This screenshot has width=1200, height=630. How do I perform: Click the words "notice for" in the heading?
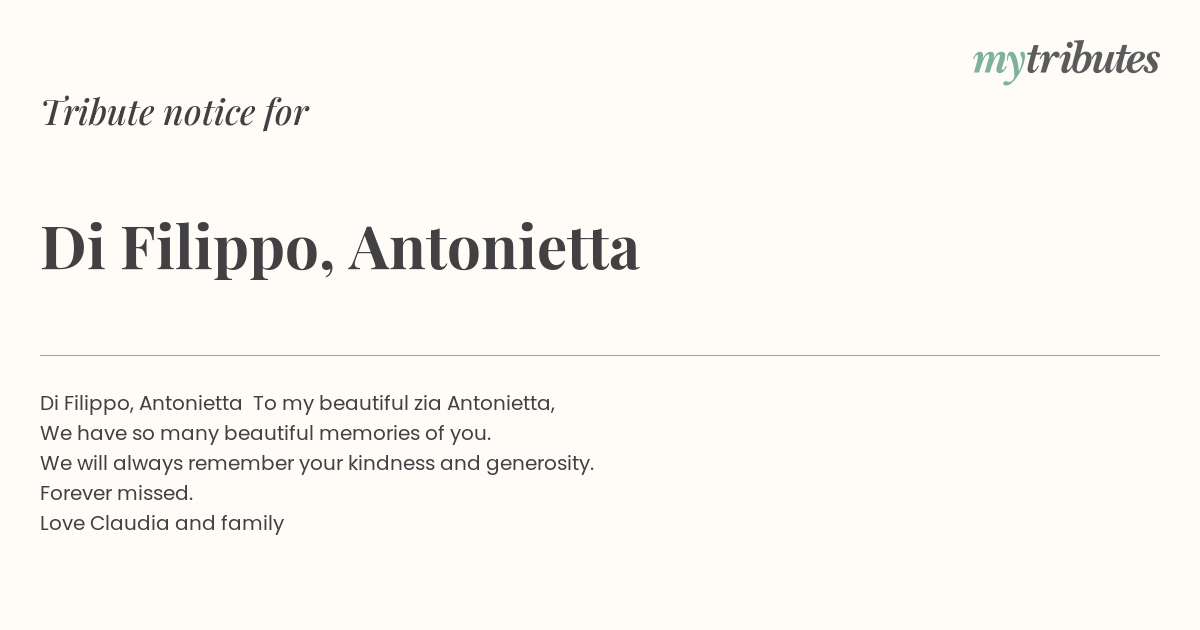pyautogui.click(x=236, y=112)
